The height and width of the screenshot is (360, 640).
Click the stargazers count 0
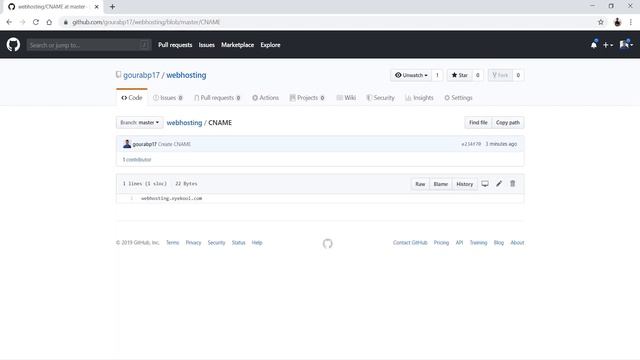[x=478, y=75]
